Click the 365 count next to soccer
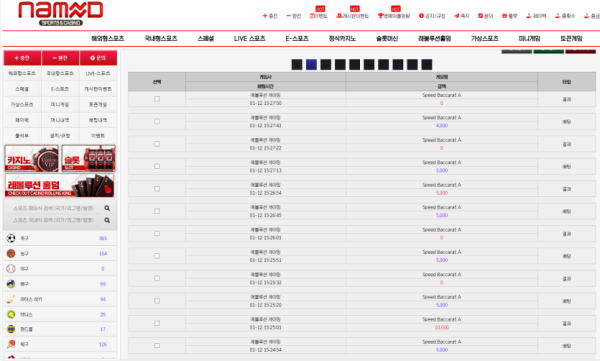 point(103,238)
